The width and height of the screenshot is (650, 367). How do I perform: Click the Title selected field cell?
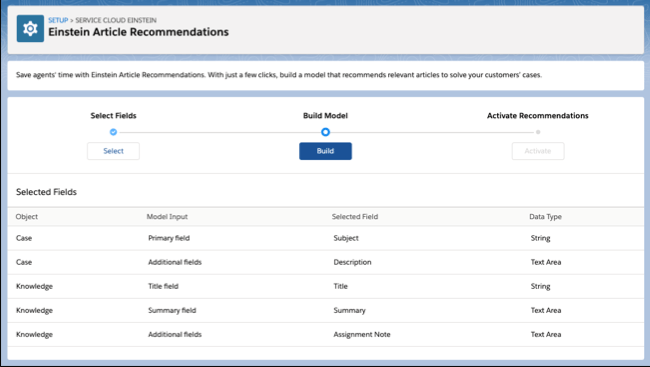pyautogui.click(x=340, y=286)
